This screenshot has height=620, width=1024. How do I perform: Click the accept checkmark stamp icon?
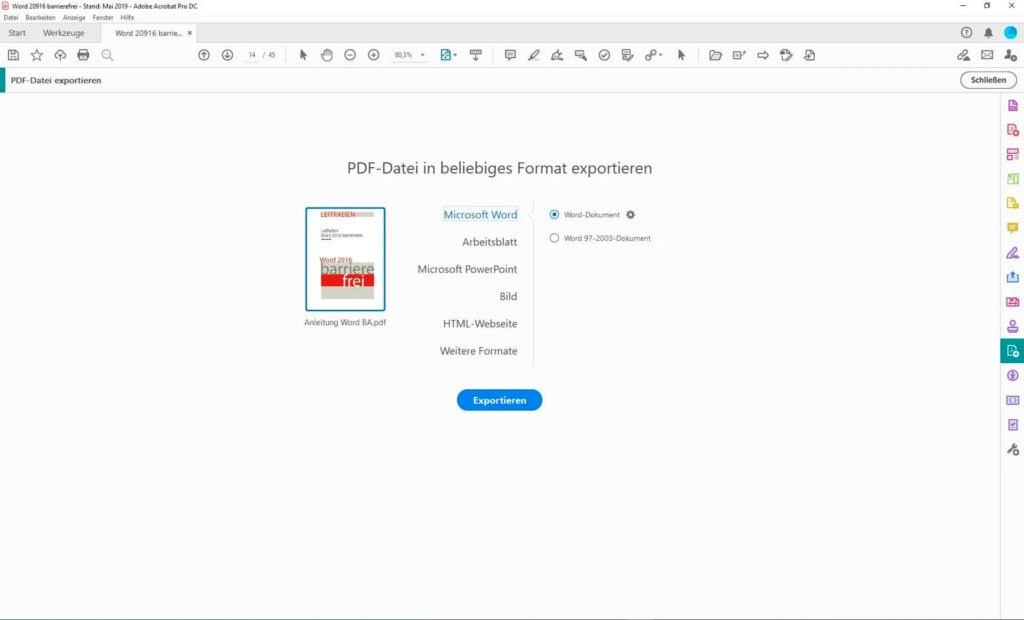click(604, 56)
